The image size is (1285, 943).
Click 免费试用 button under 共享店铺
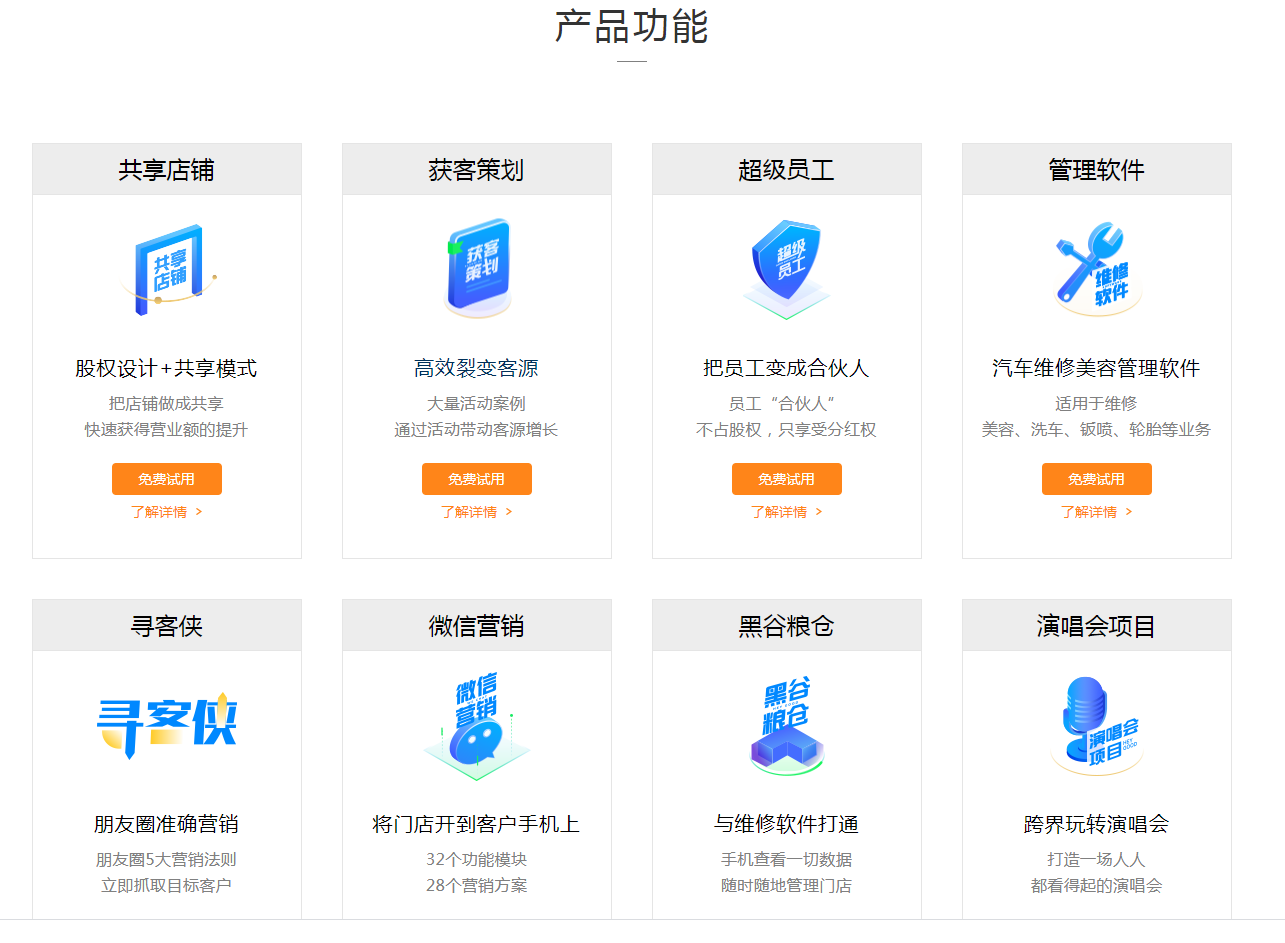(x=167, y=479)
